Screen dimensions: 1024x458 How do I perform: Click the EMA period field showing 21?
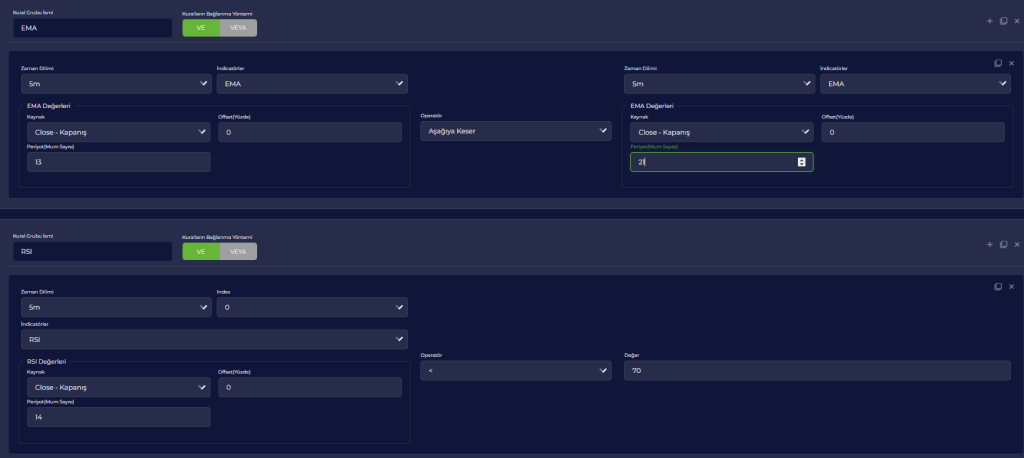(722, 162)
